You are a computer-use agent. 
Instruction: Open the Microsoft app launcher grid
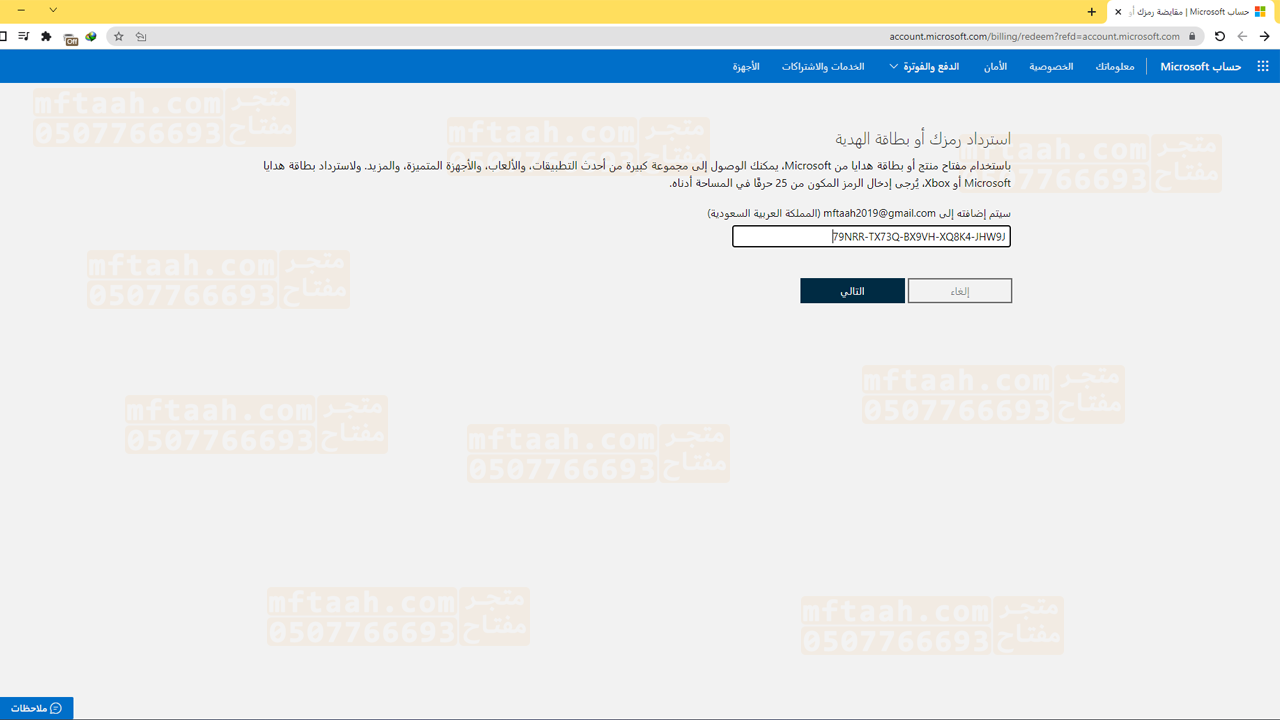pyautogui.click(x=1262, y=66)
